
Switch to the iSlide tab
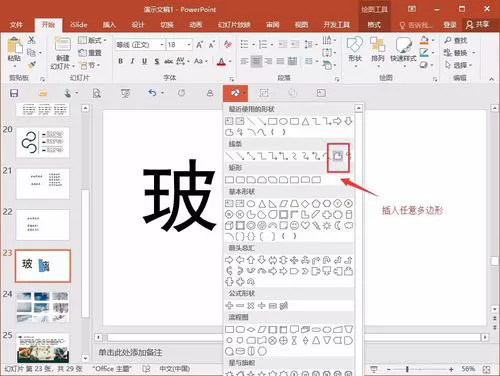point(79,25)
